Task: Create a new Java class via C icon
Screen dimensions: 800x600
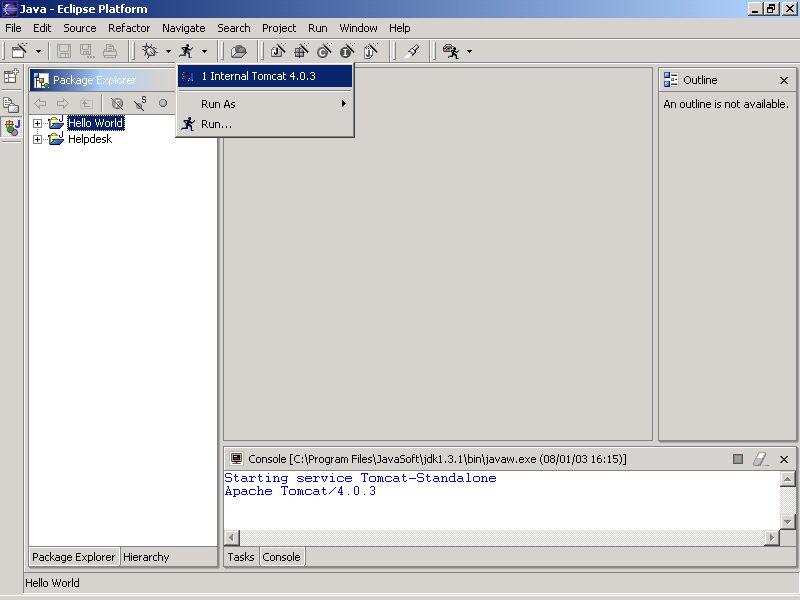Action: [324, 51]
